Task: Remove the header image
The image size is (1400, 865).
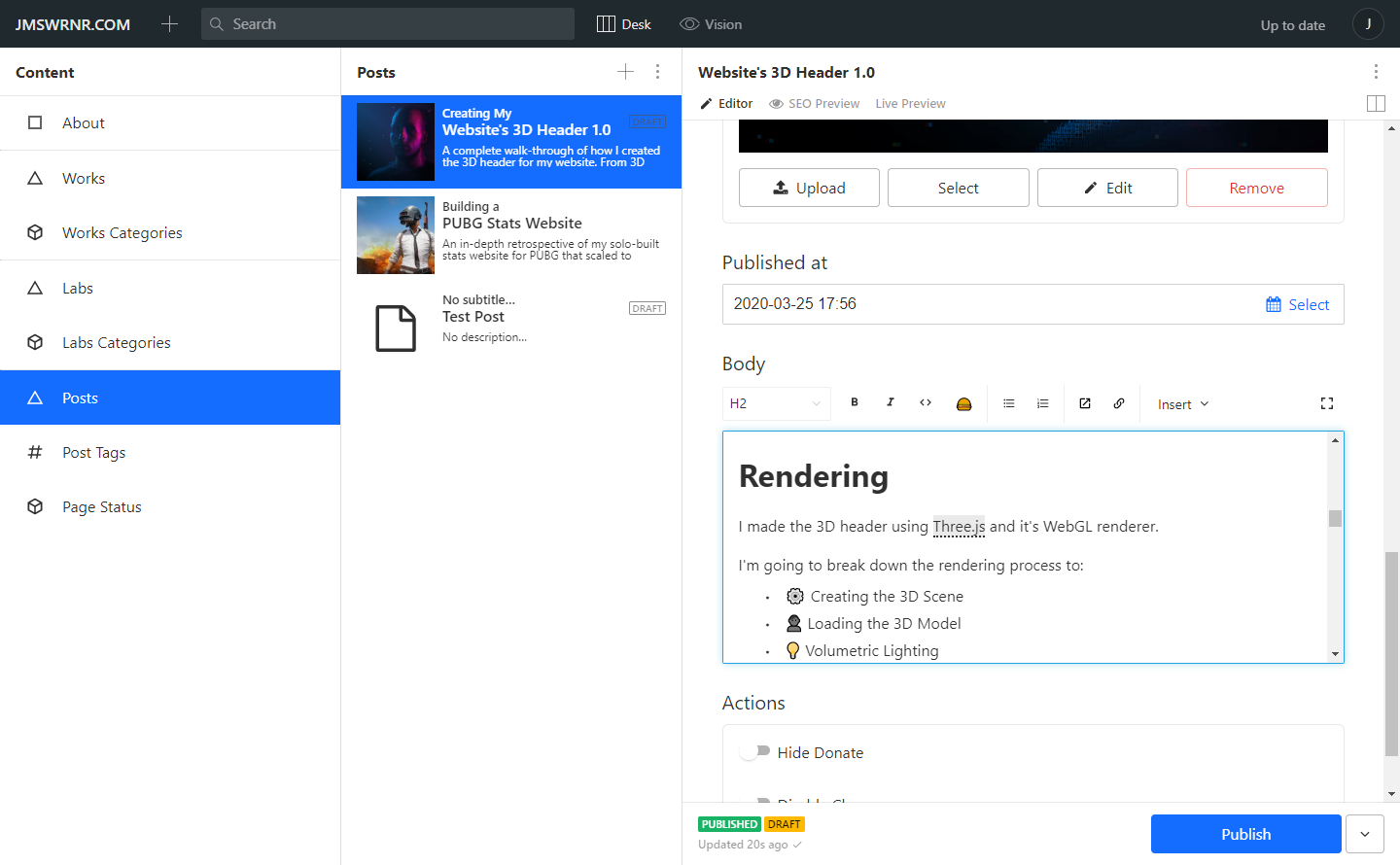Action: pos(1257,188)
